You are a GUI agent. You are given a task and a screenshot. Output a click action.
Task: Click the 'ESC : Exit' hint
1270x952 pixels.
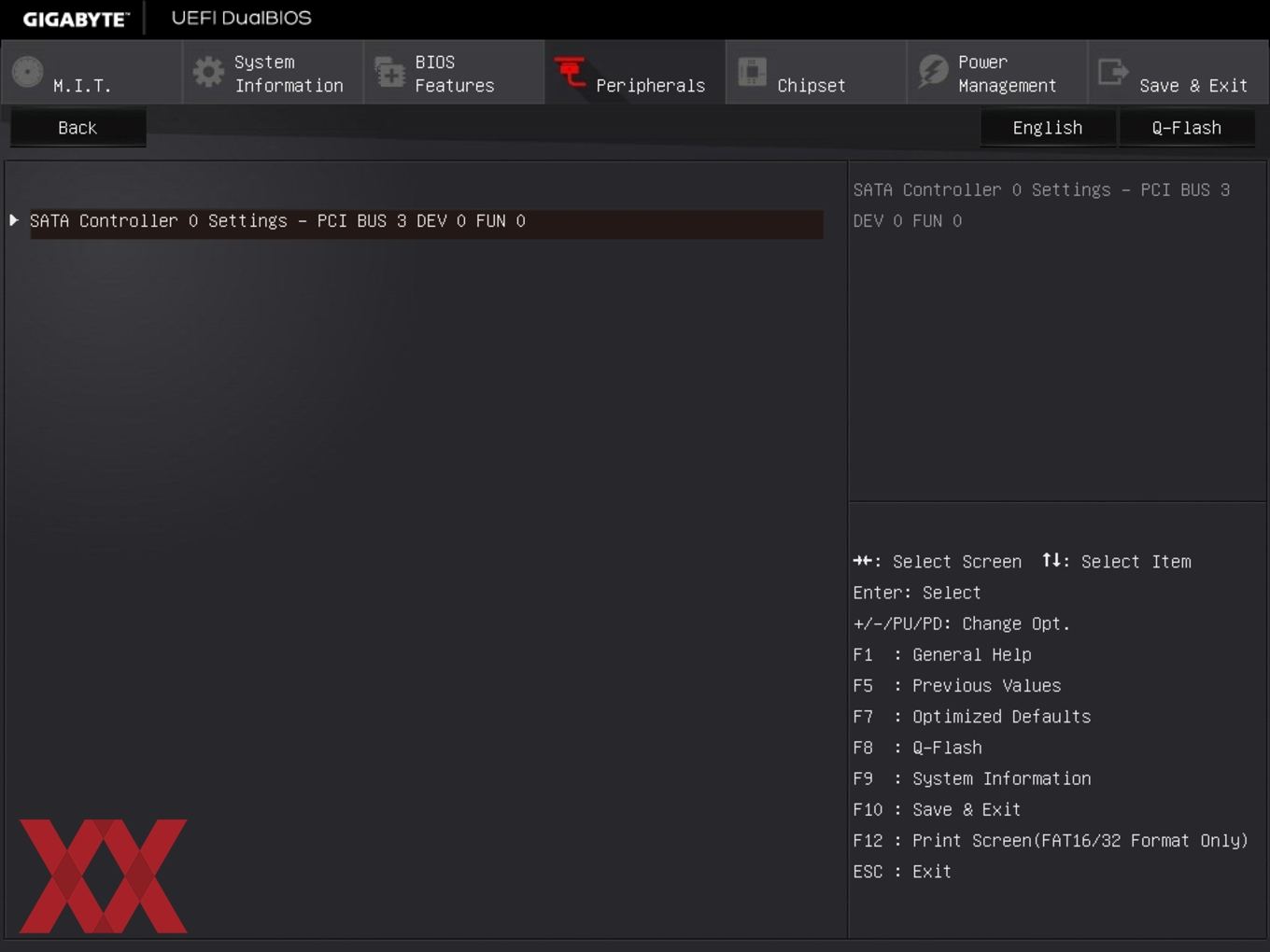click(902, 871)
